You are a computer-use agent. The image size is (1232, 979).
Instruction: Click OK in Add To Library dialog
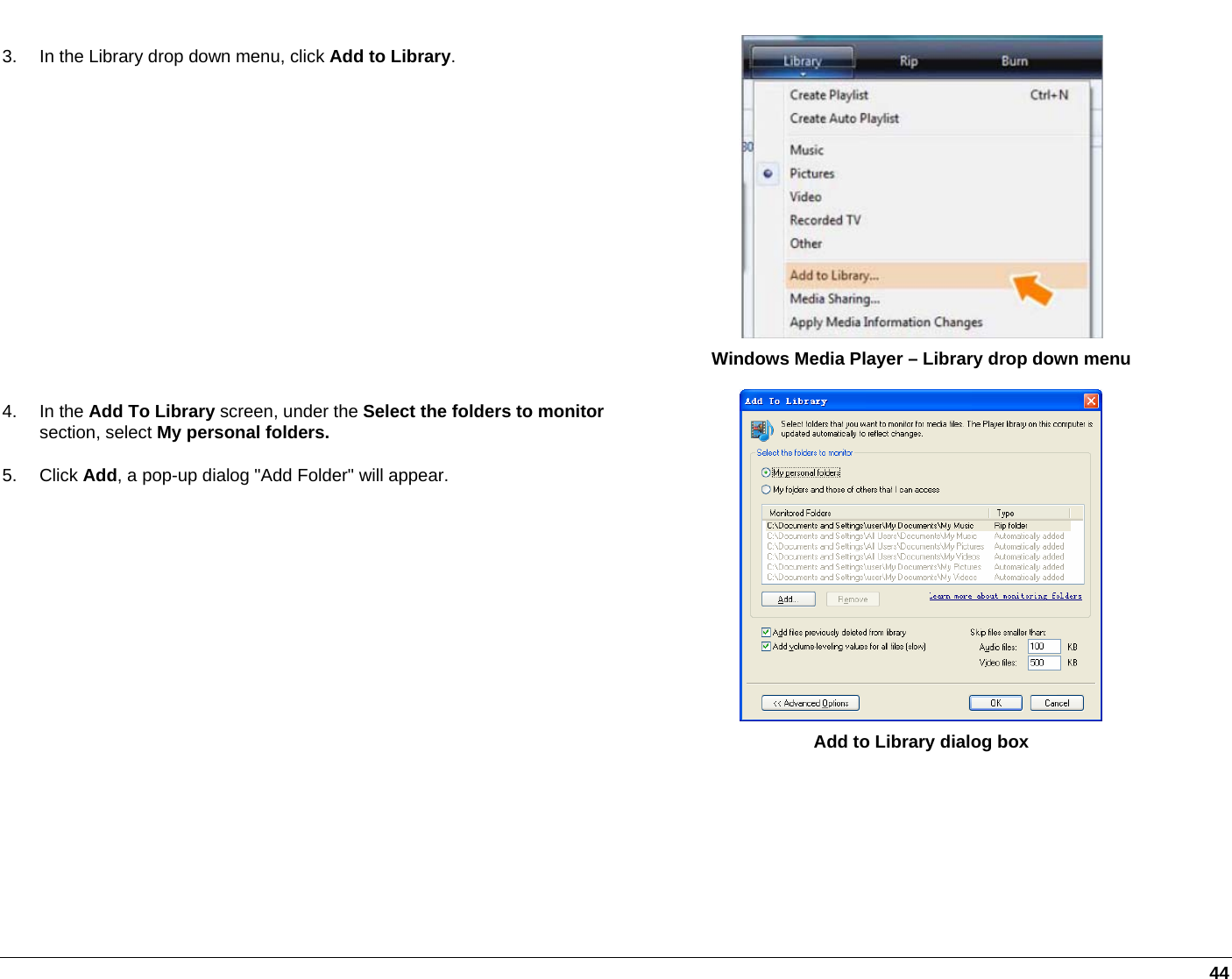[x=995, y=703]
